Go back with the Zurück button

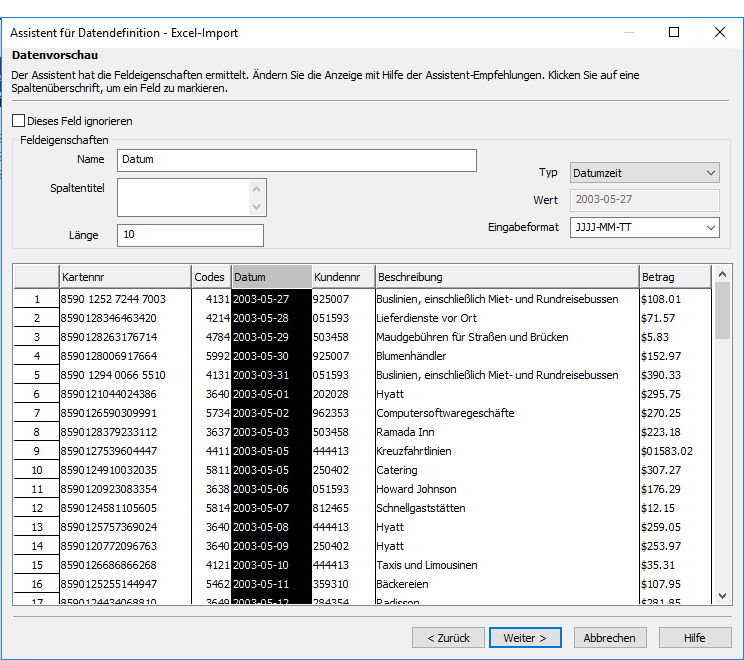(447, 638)
